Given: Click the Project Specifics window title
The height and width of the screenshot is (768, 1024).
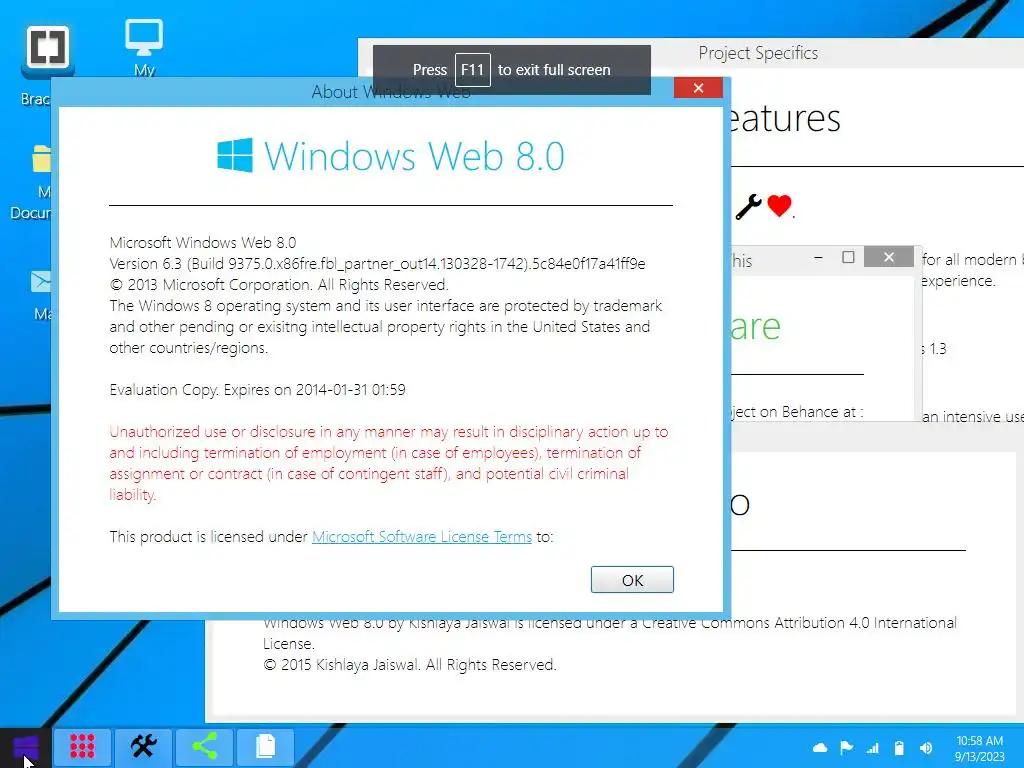Looking at the screenshot, I should tap(758, 53).
